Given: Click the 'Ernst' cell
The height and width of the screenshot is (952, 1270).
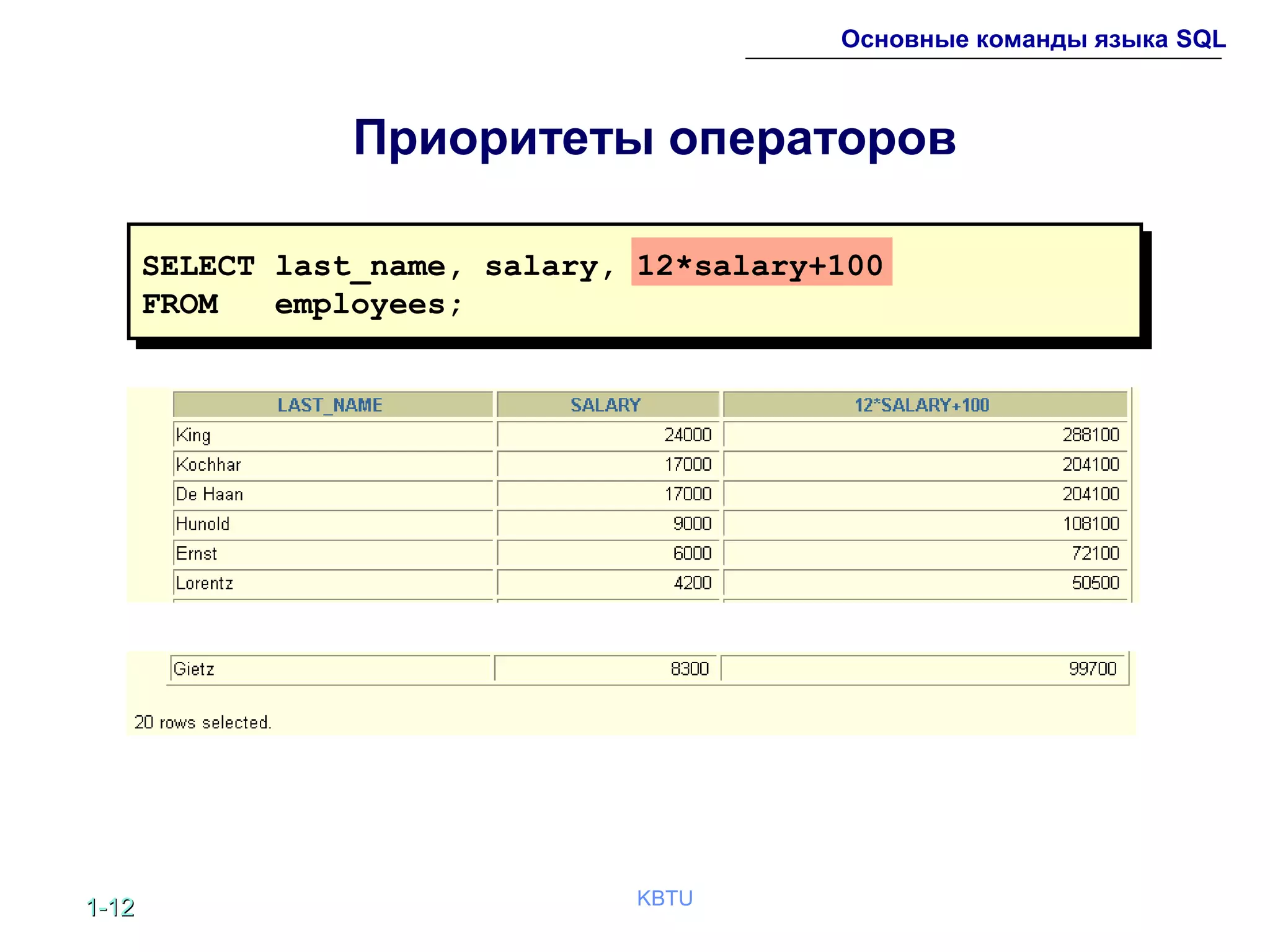Looking at the screenshot, I should point(333,553).
